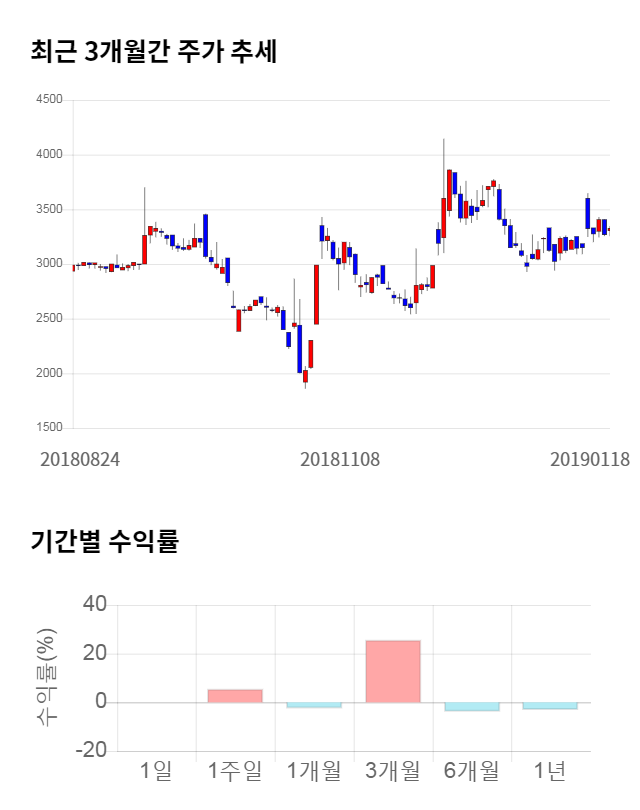Click the light blue 1개월 return bar

coord(314,705)
